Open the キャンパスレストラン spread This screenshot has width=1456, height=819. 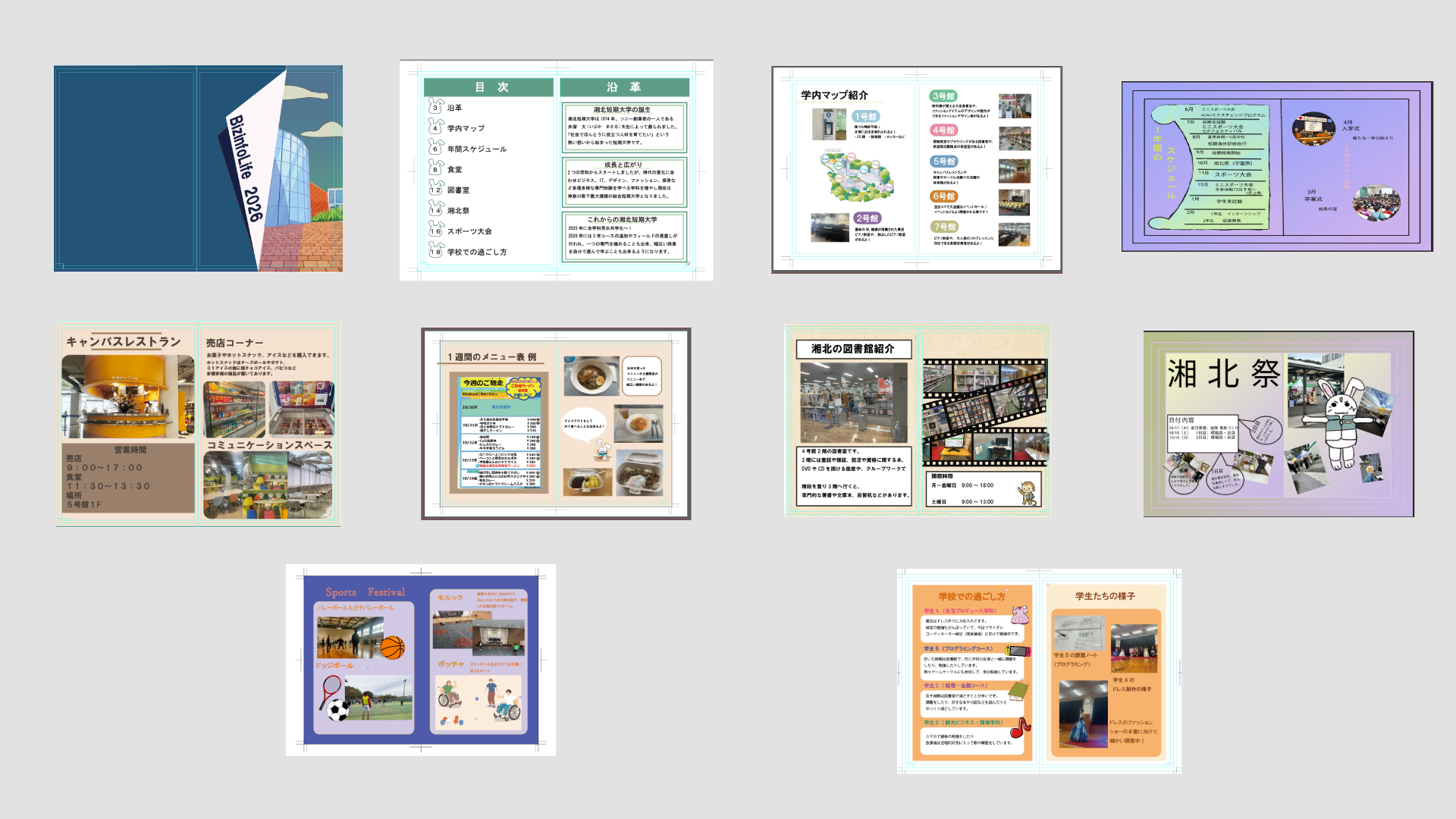click(198, 424)
